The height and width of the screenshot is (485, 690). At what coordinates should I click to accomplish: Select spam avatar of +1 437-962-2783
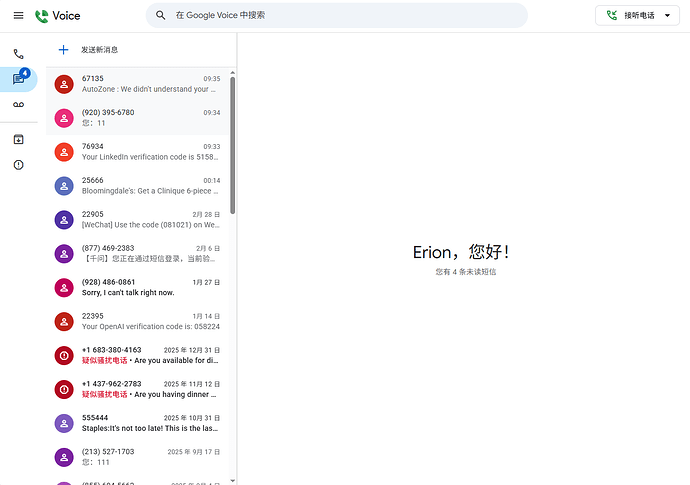coord(64,389)
